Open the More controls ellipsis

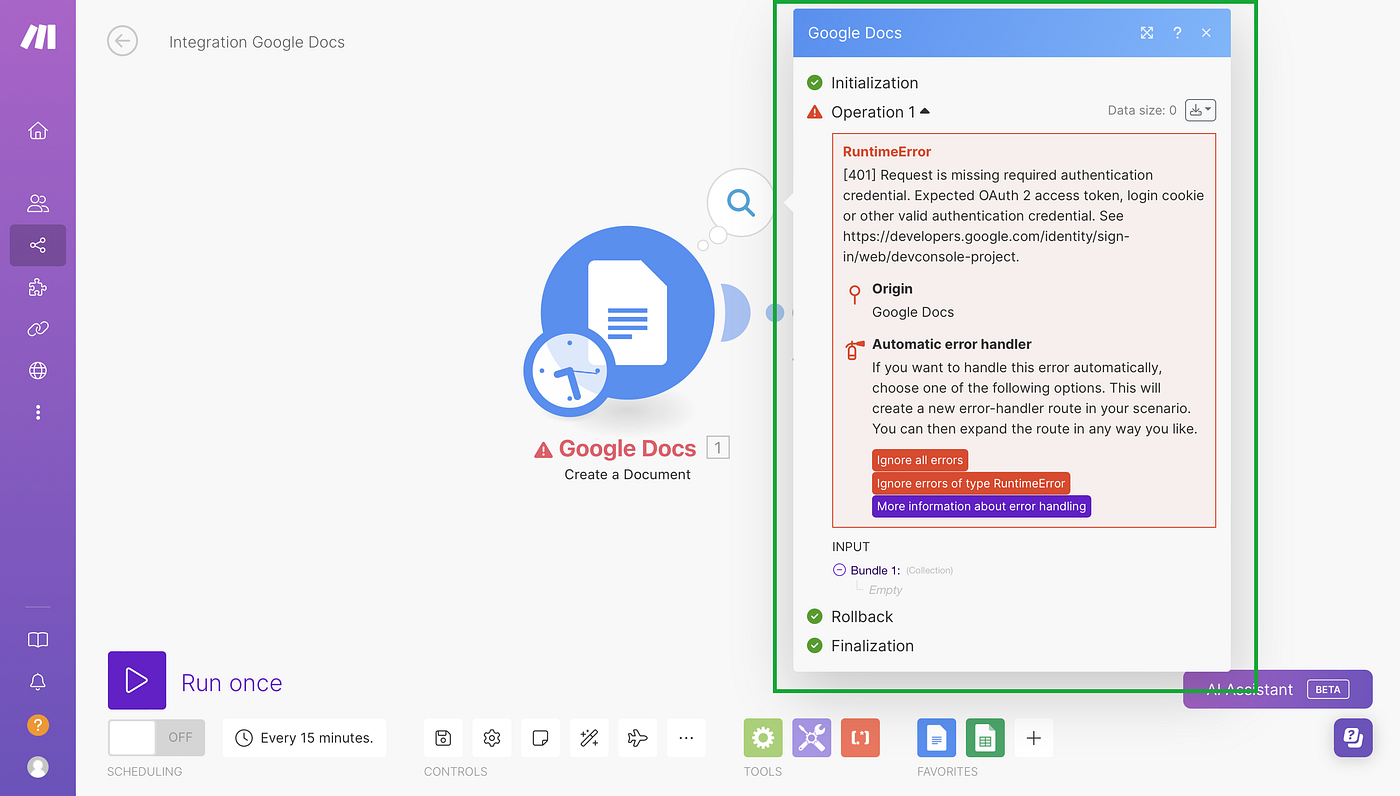tap(686, 738)
